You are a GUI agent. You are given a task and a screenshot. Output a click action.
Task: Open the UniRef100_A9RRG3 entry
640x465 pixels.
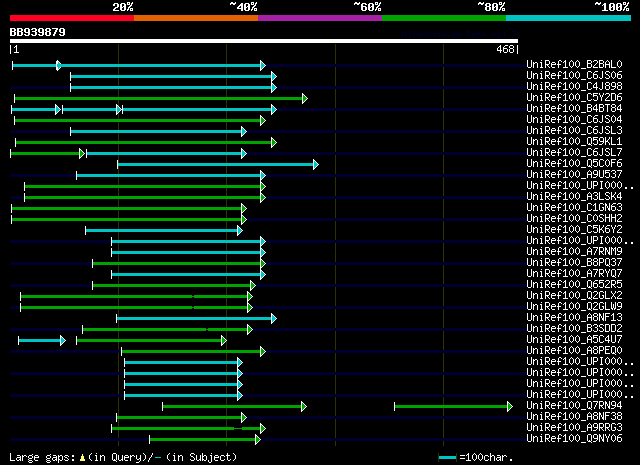pyautogui.click(x=574, y=428)
